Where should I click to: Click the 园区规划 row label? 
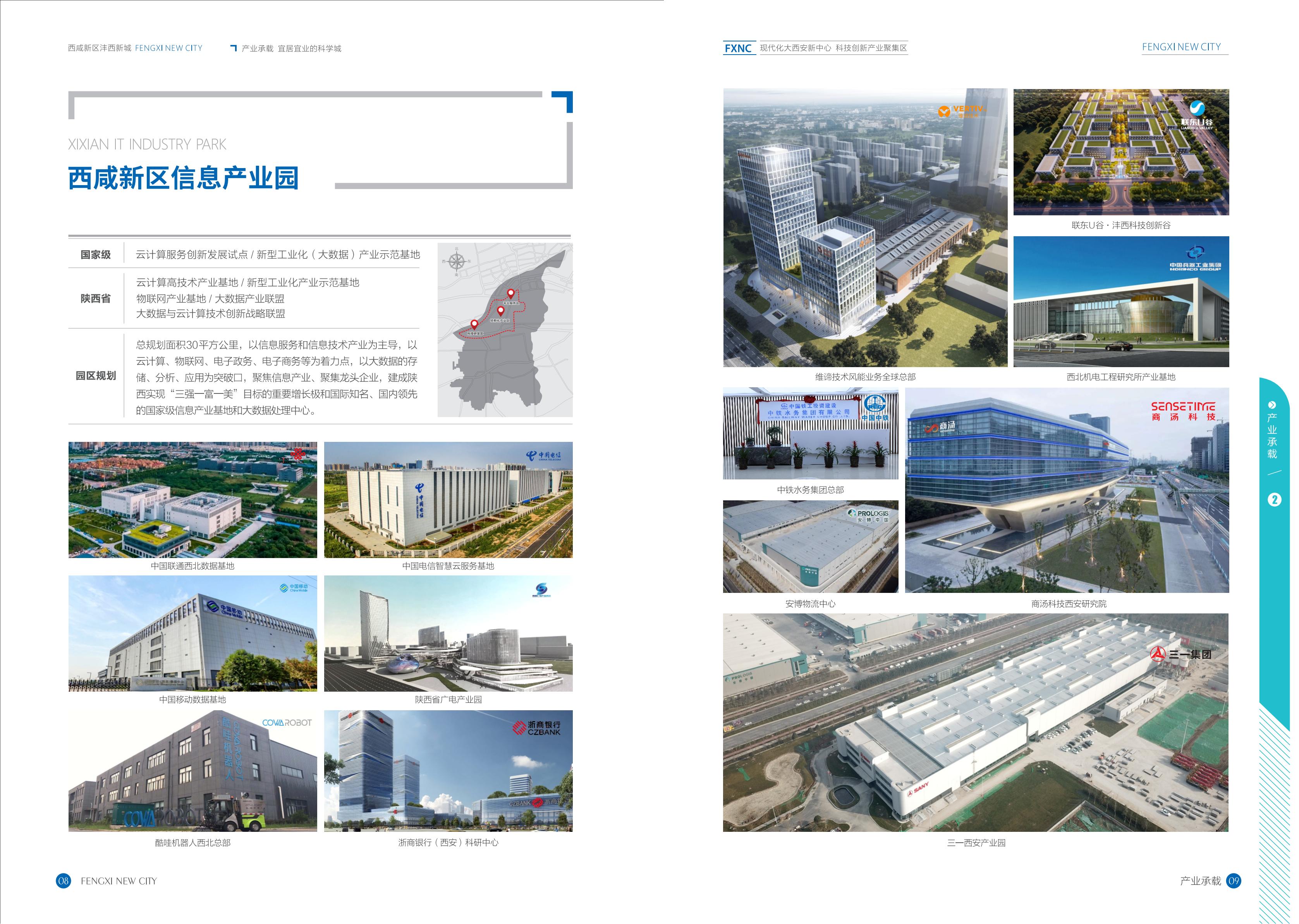[x=96, y=376]
